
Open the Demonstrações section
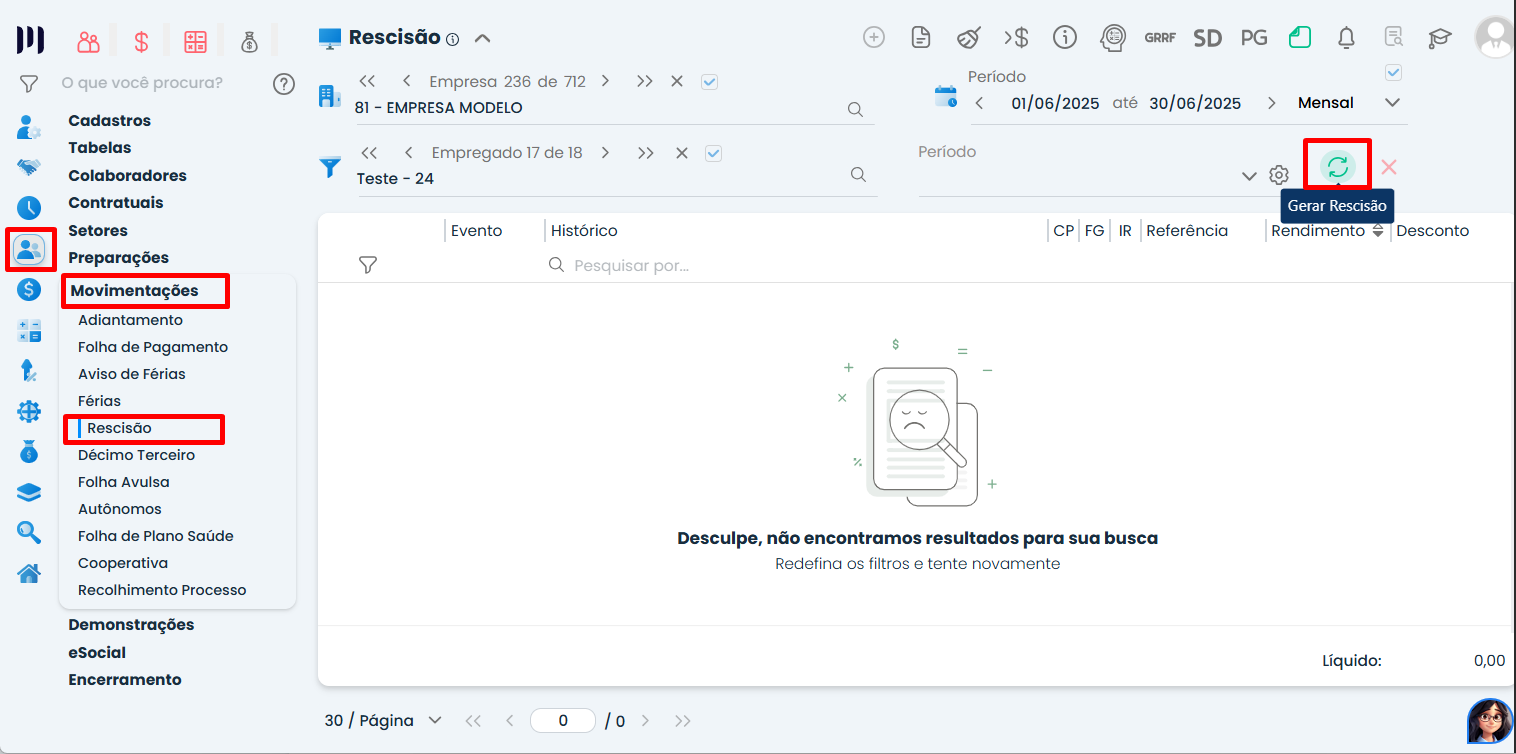point(131,625)
